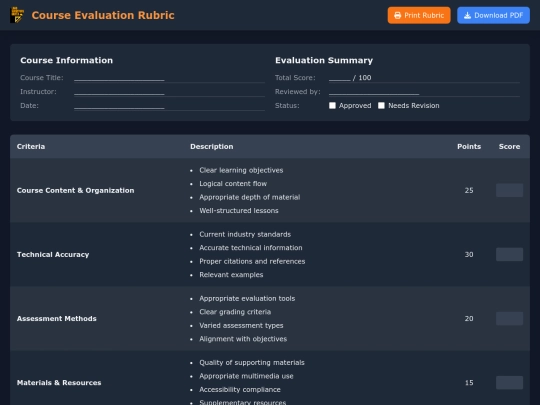
Task: Click the Course Title input line
Action: [x=169, y=78]
